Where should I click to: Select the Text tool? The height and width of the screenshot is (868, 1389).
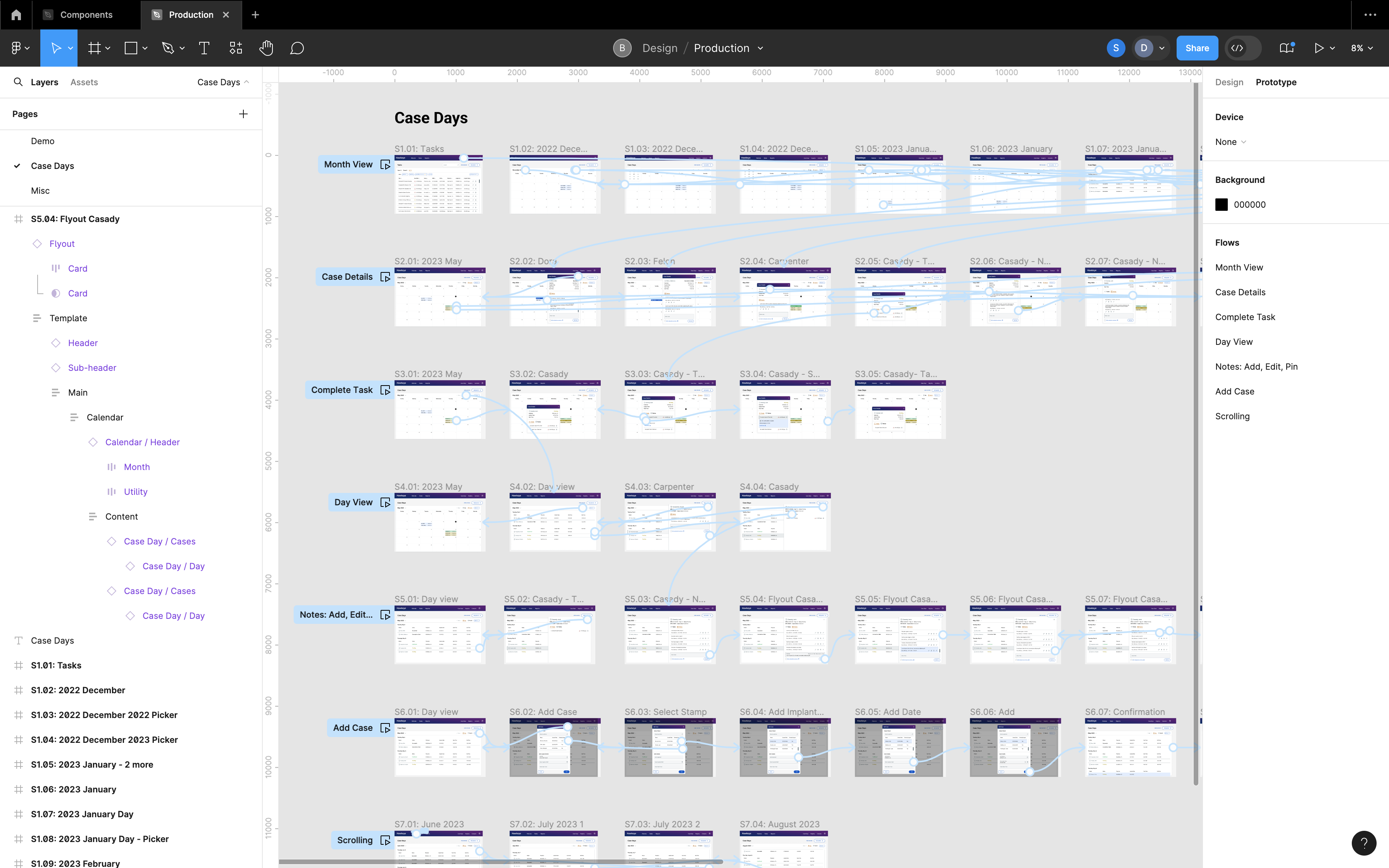204,48
